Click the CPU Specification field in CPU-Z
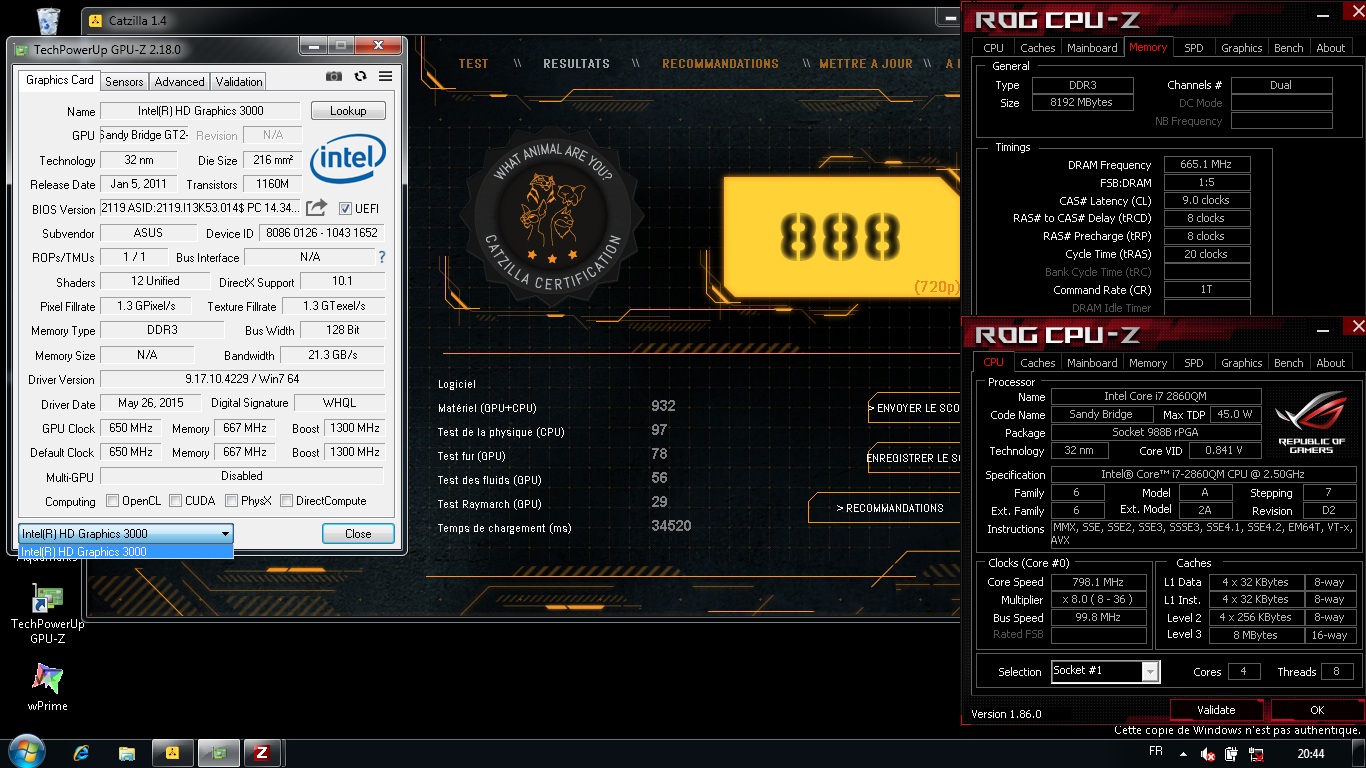The image size is (1366, 768). point(1204,475)
